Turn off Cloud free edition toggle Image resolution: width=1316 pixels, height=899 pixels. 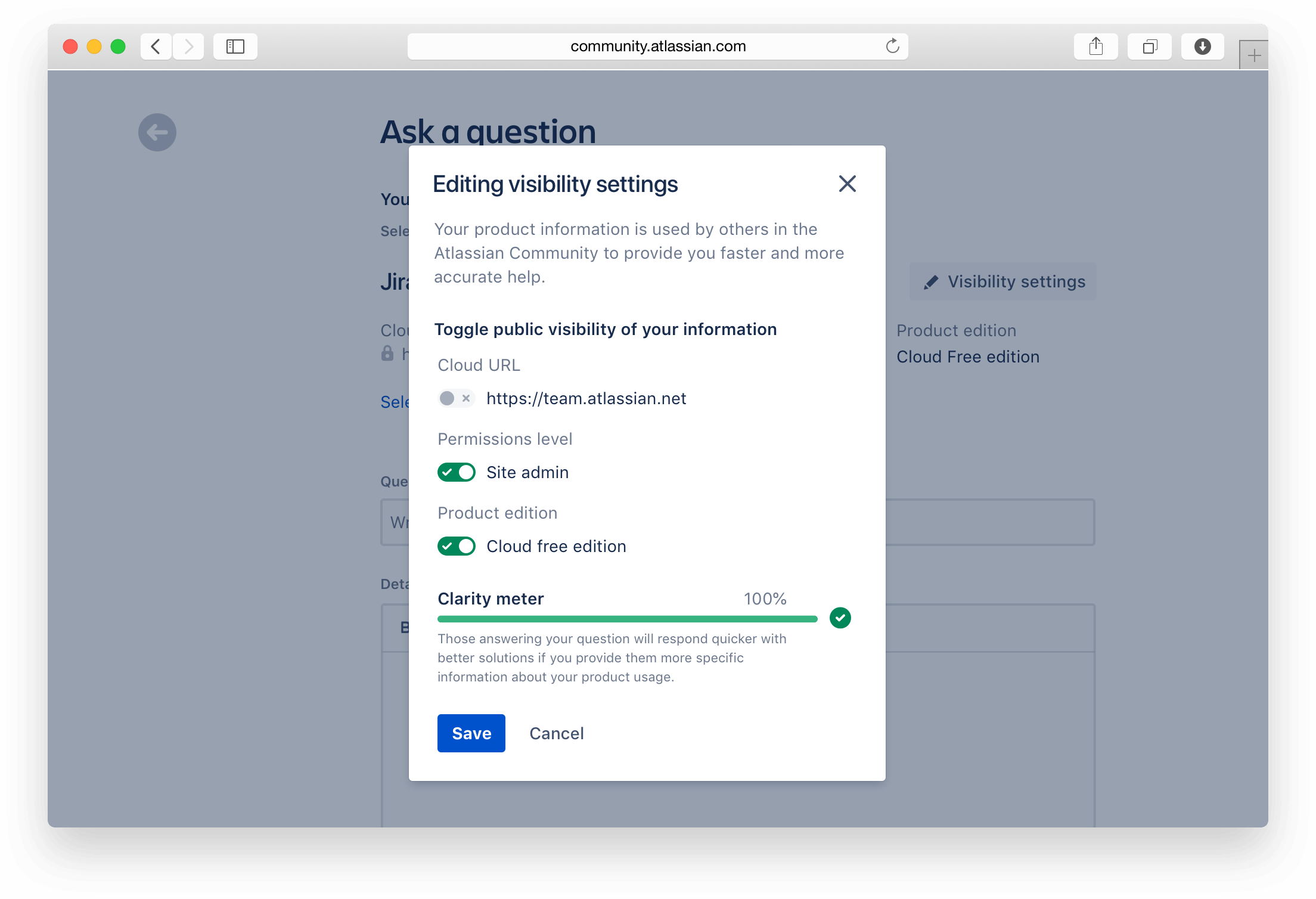click(456, 546)
